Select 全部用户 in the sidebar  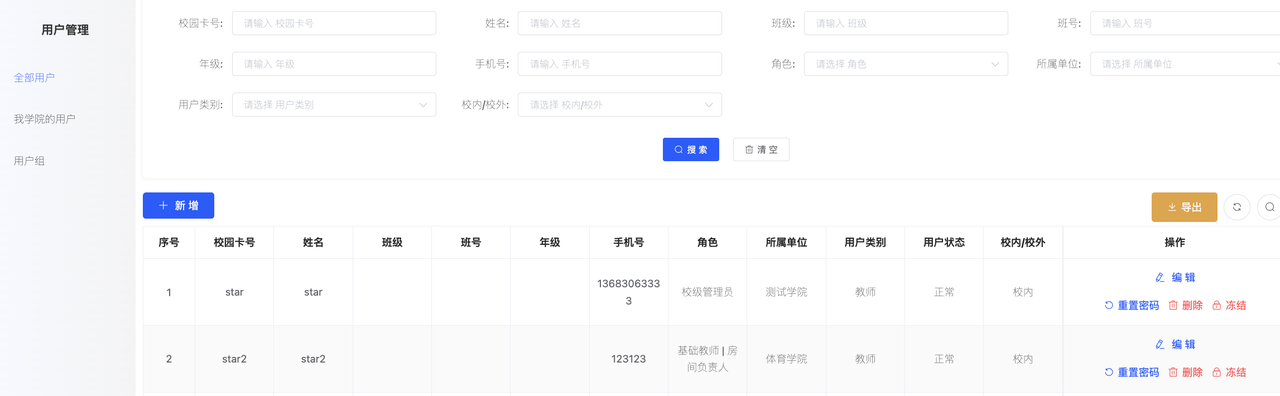click(34, 77)
